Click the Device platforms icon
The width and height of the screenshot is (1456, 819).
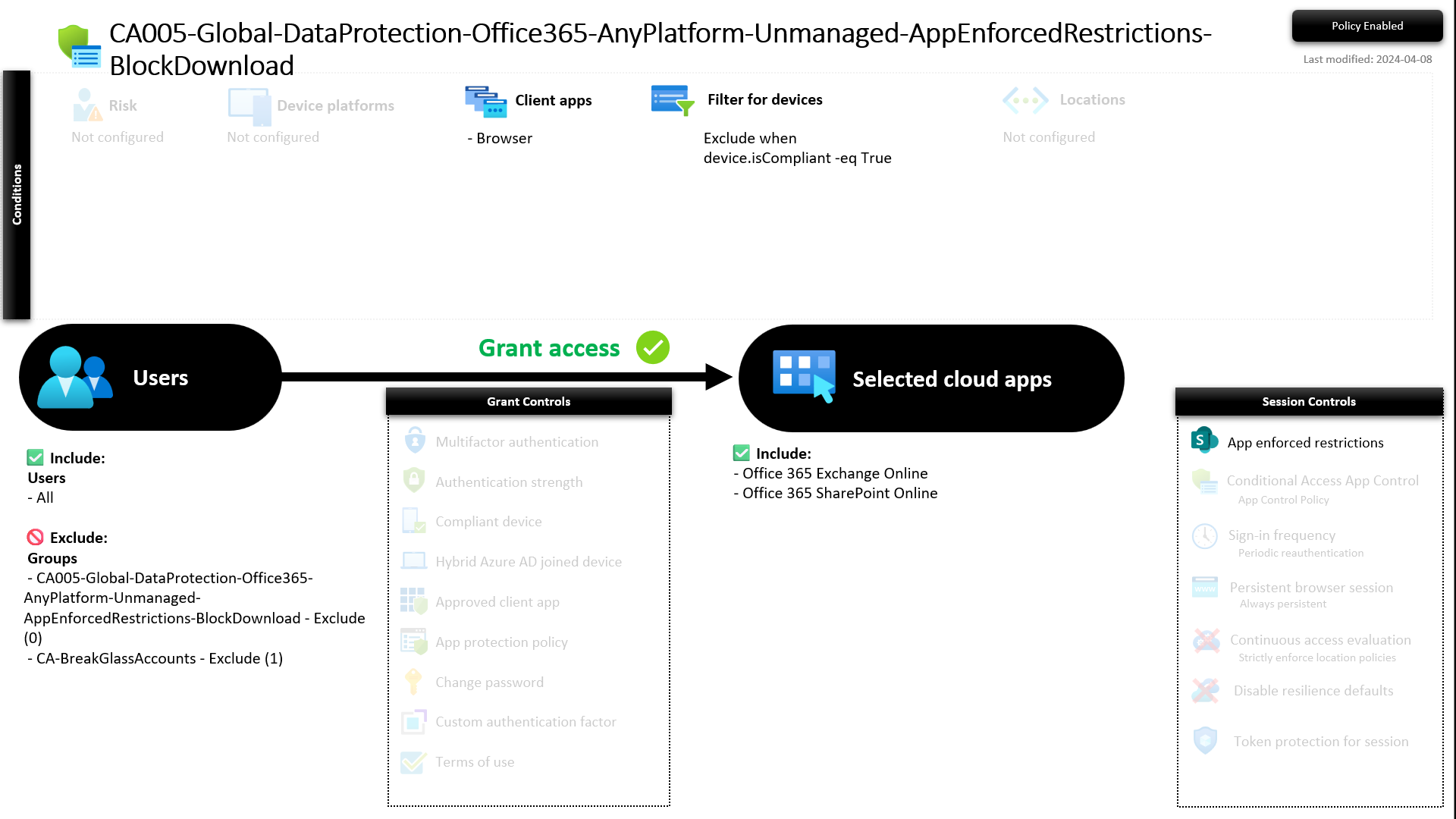click(x=249, y=107)
